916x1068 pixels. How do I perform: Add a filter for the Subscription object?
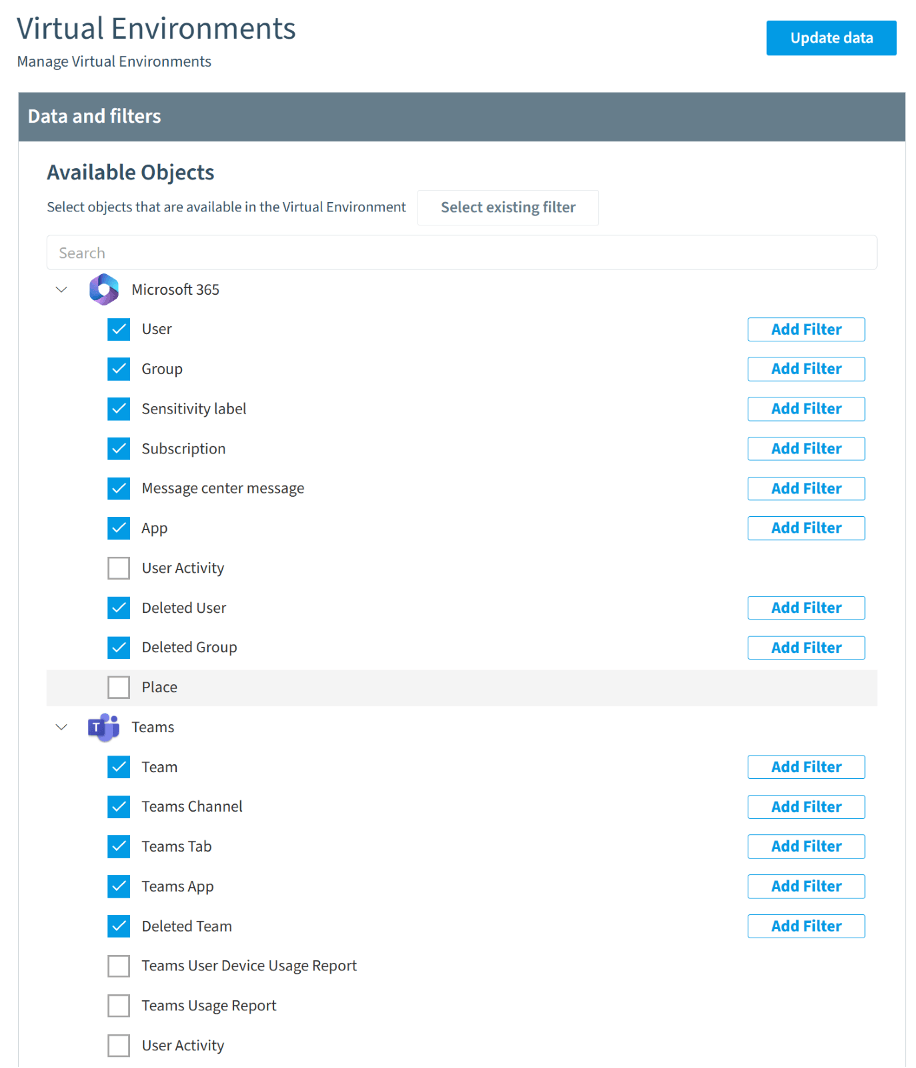tap(806, 448)
